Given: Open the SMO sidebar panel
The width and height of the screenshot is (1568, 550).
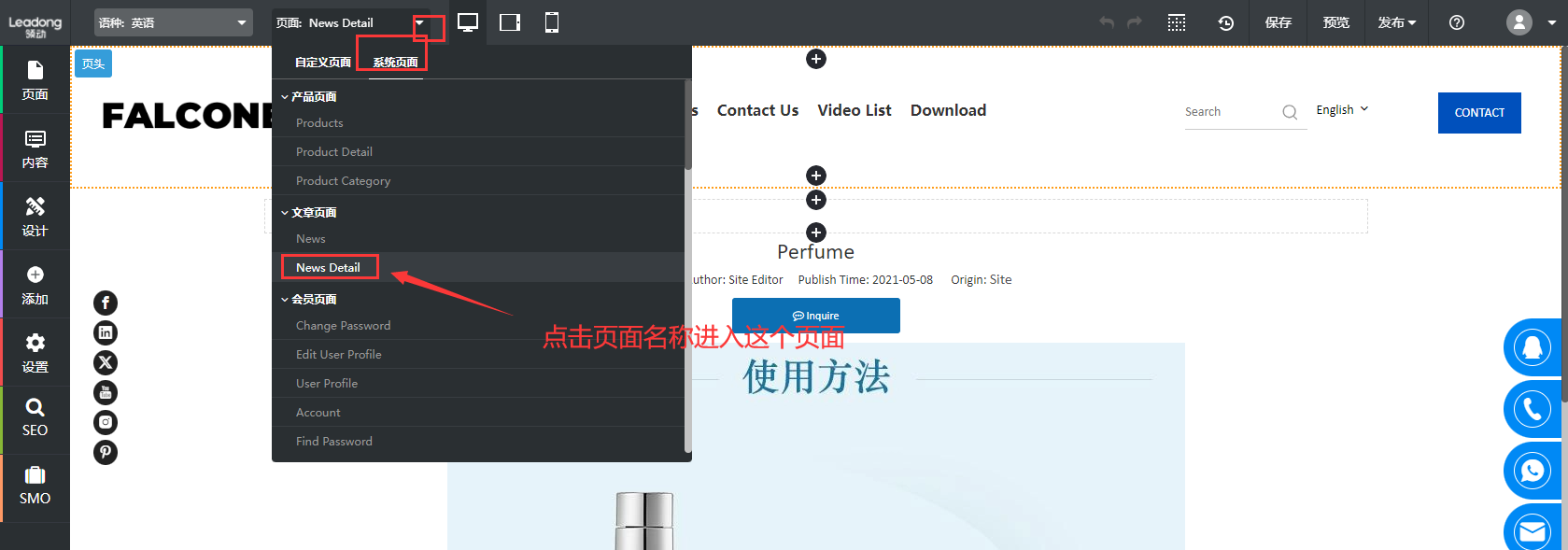Looking at the screenshot, I should coord(35,486).
